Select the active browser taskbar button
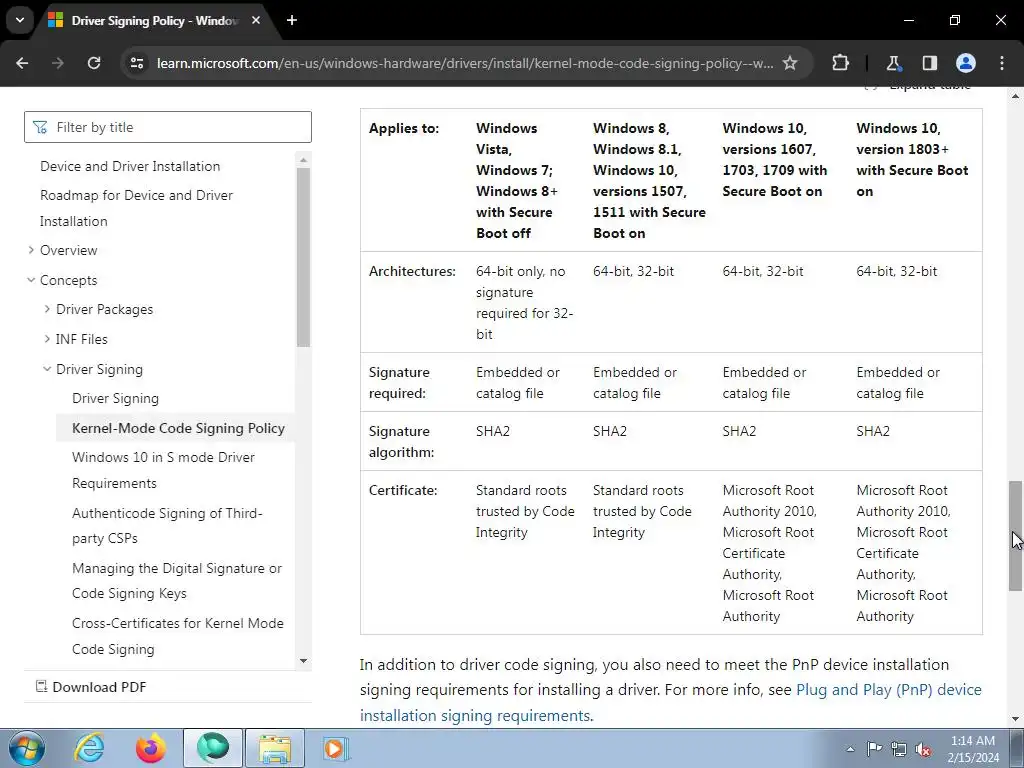This screenshot has height=768, width=1024. [213, 748]
